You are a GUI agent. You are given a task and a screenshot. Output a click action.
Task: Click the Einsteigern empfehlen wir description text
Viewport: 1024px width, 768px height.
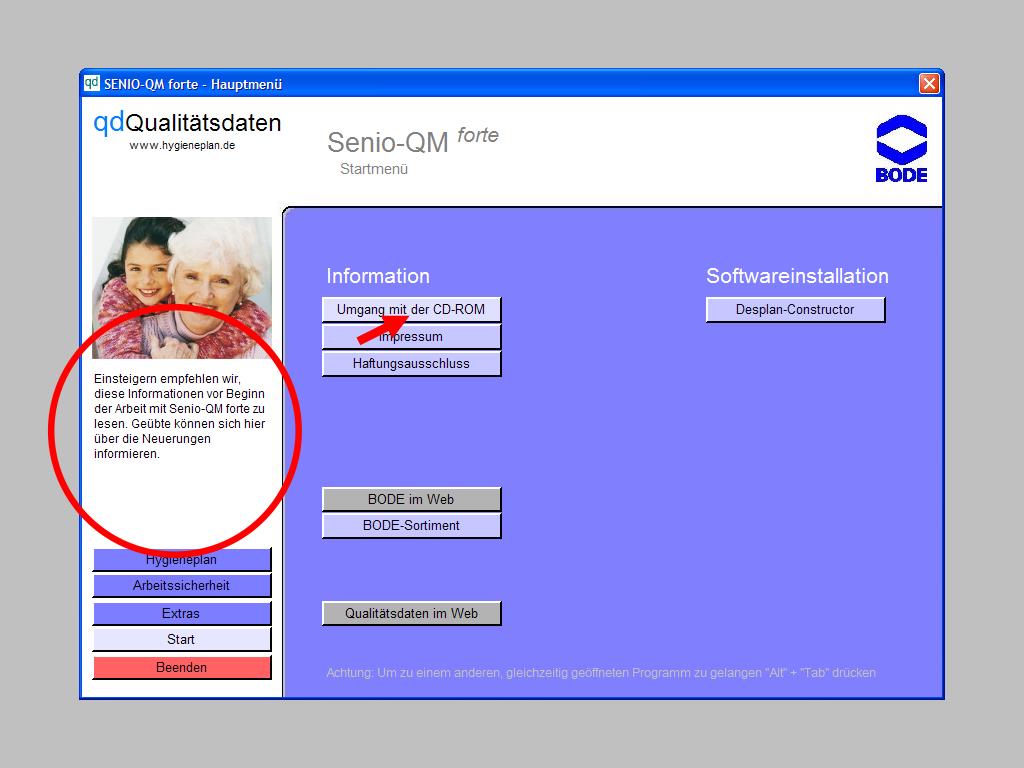click(180, 416)
